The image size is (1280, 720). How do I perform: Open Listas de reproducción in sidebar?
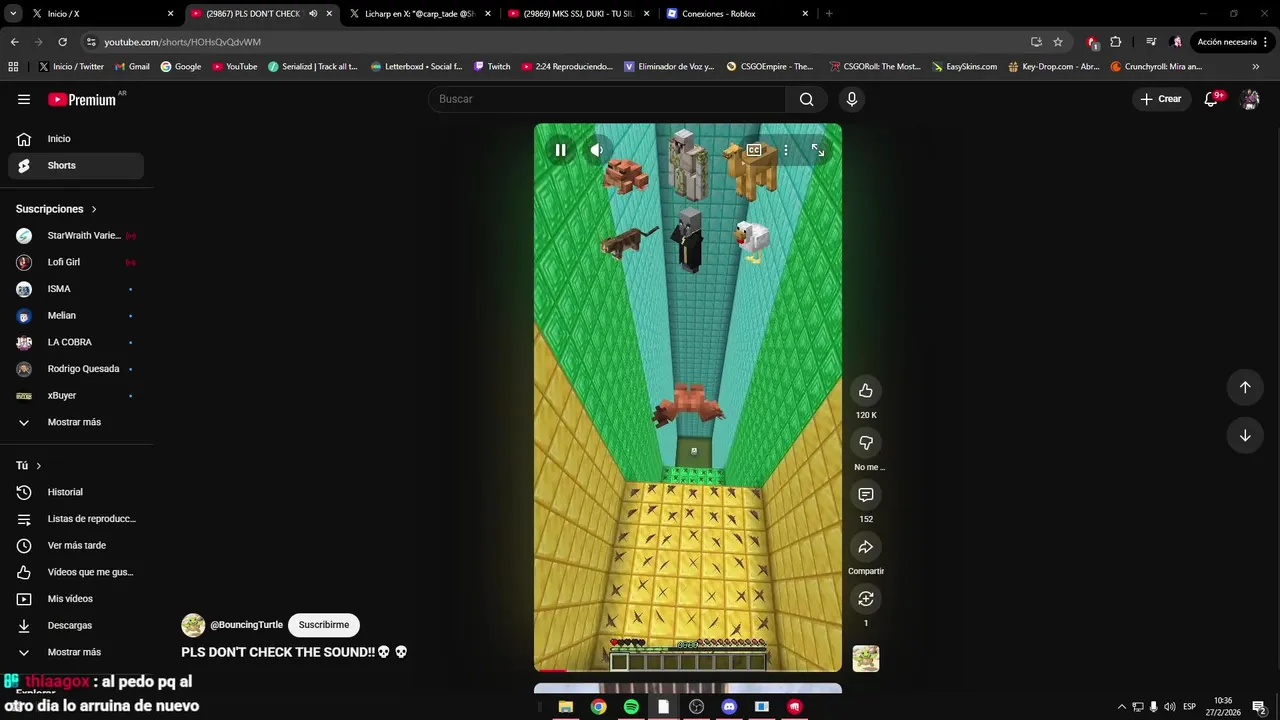click(76, 519)
